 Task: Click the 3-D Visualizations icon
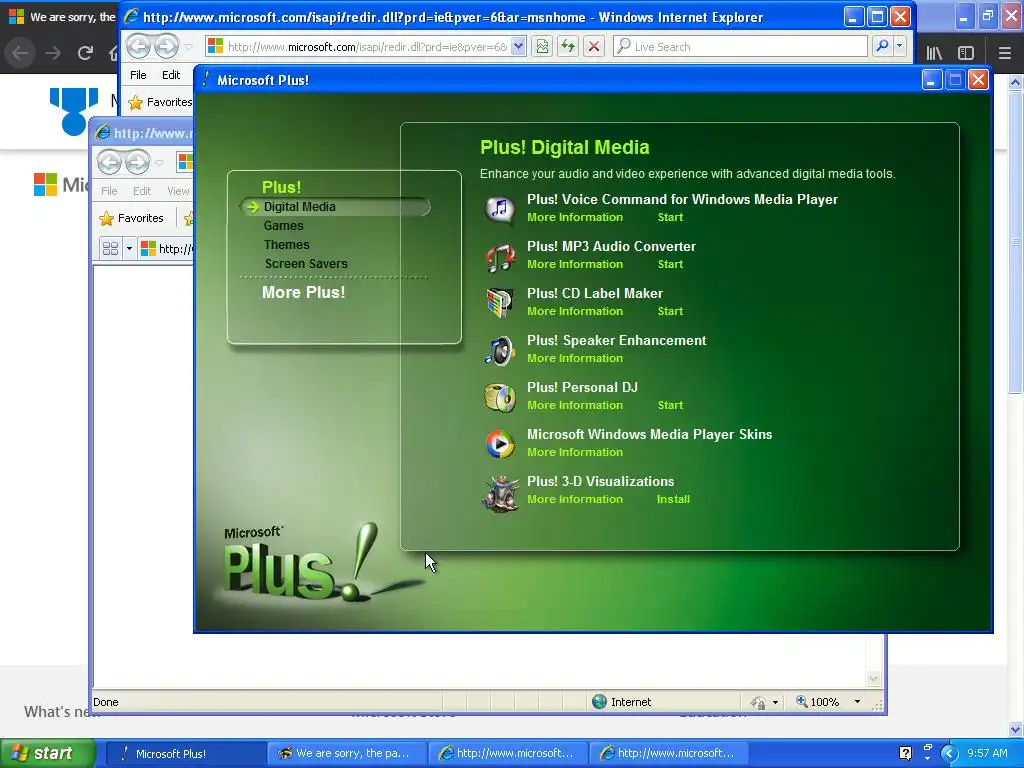tap(500, 492)
